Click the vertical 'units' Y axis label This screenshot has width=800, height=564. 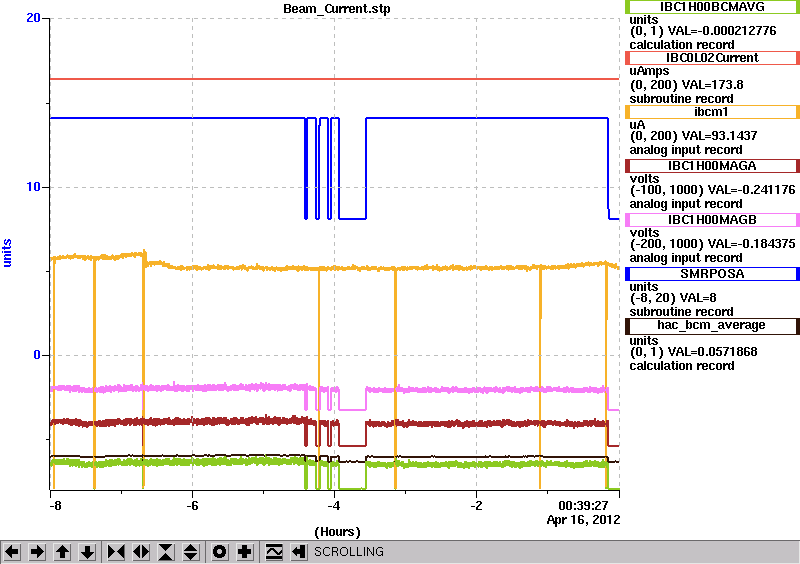[x=7, y=253]
